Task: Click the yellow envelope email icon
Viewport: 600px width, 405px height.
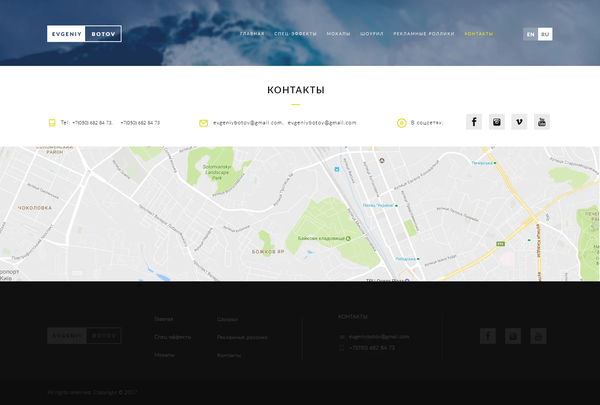Action: tap(203, 123)
